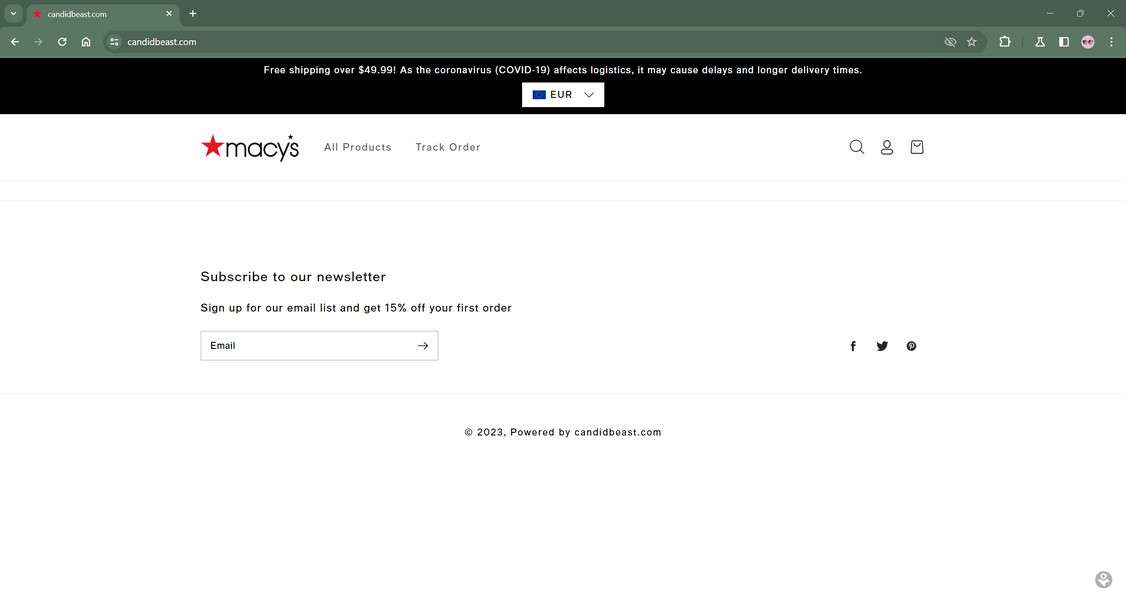Click inside the Email subscription field
Image resolution: width=1126 pixels, height=602 pixels.
tap(300, 345)
